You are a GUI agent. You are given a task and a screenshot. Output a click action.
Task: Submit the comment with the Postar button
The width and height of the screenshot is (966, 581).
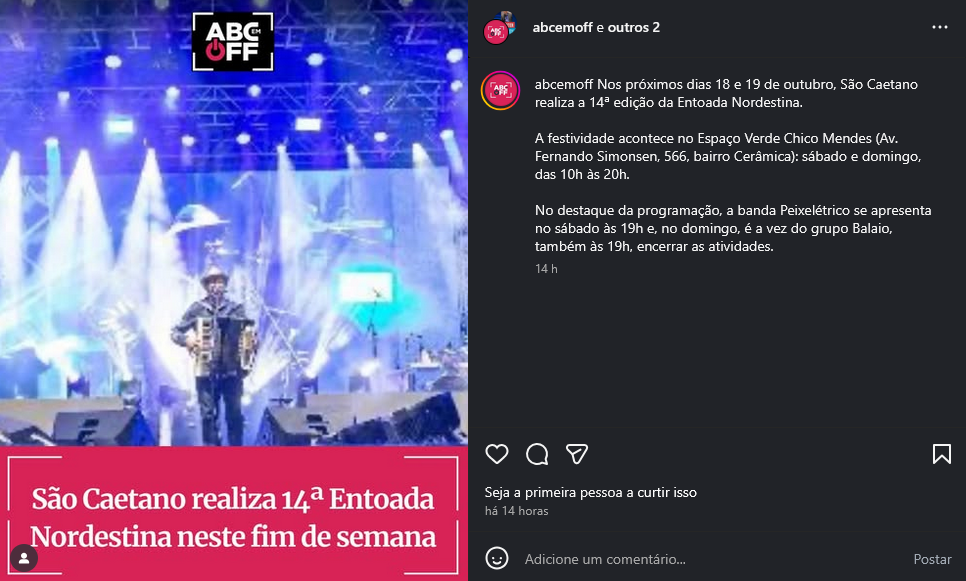tap(932, 559)
